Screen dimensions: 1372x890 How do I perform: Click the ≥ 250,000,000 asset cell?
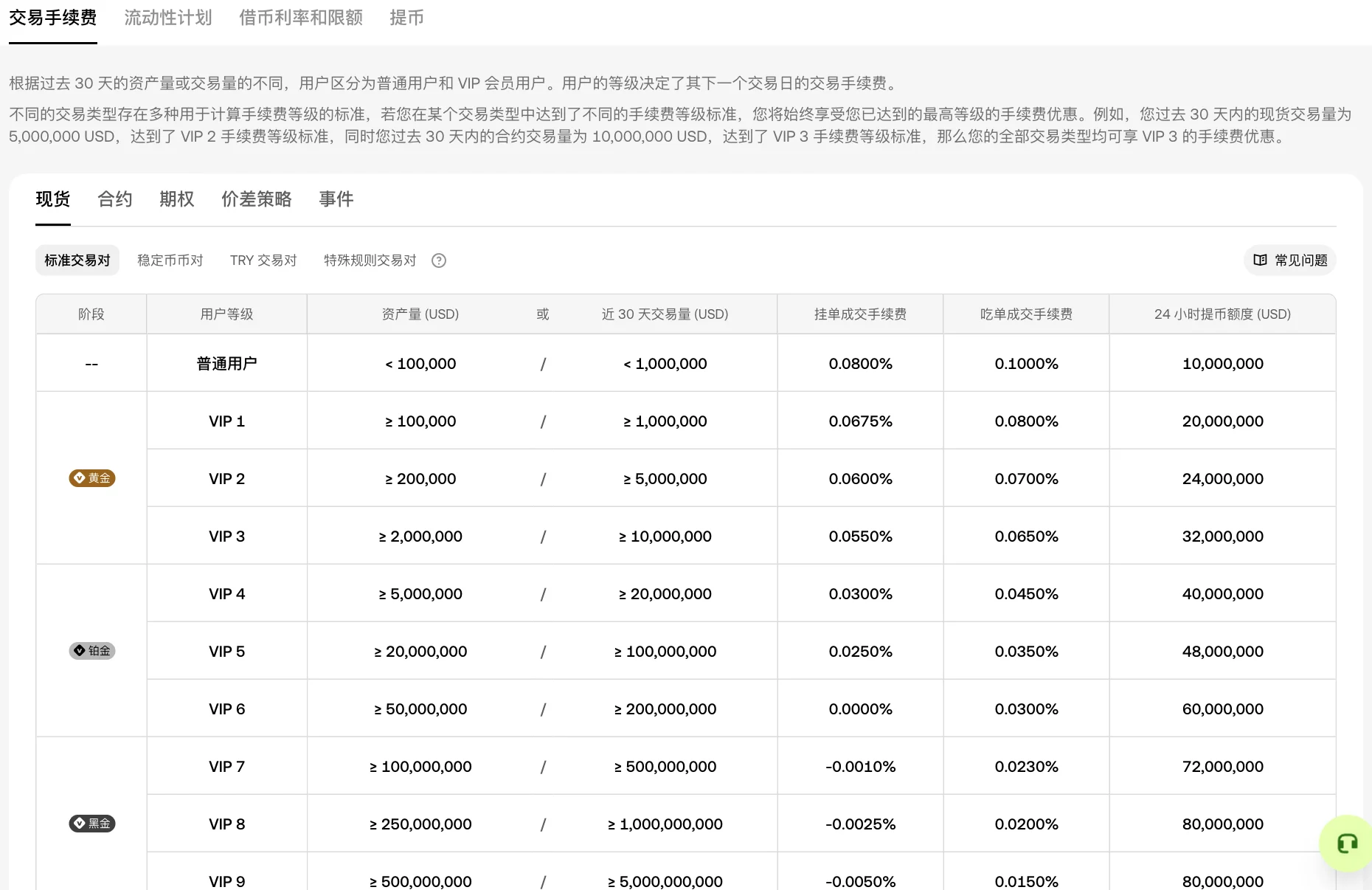pos(420,824)
